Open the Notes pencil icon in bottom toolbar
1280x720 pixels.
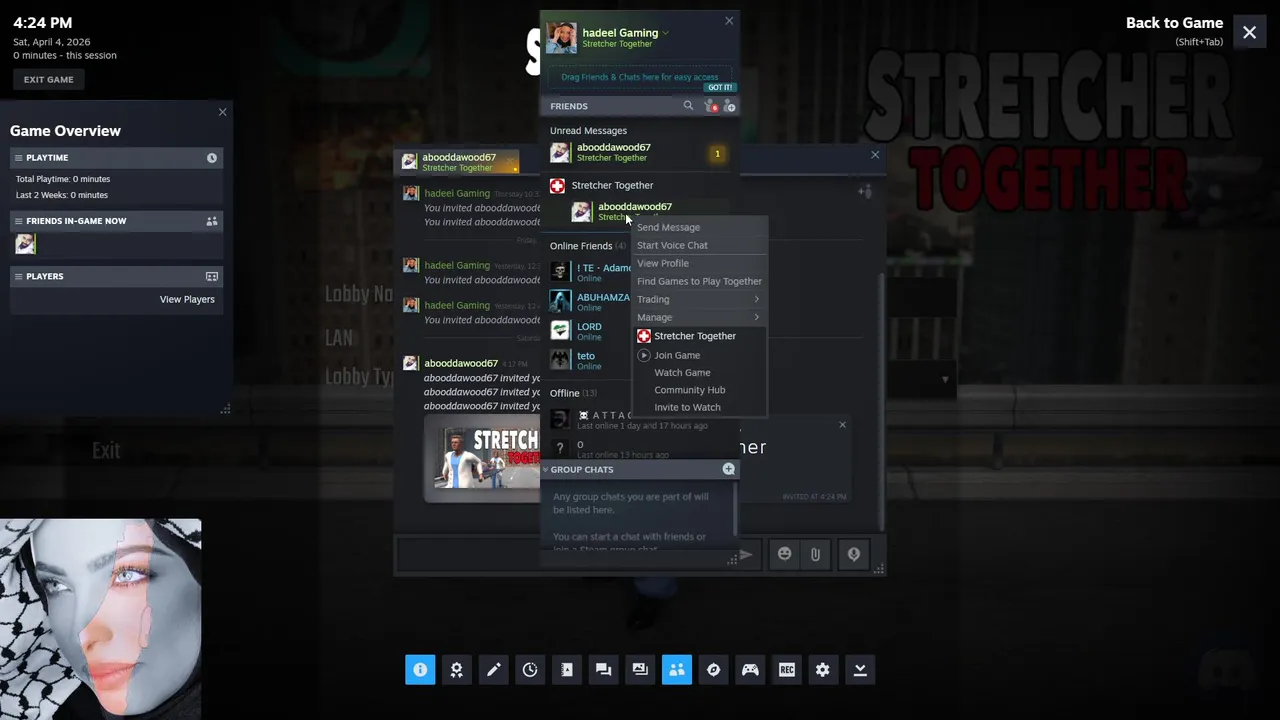pos(493,670)
